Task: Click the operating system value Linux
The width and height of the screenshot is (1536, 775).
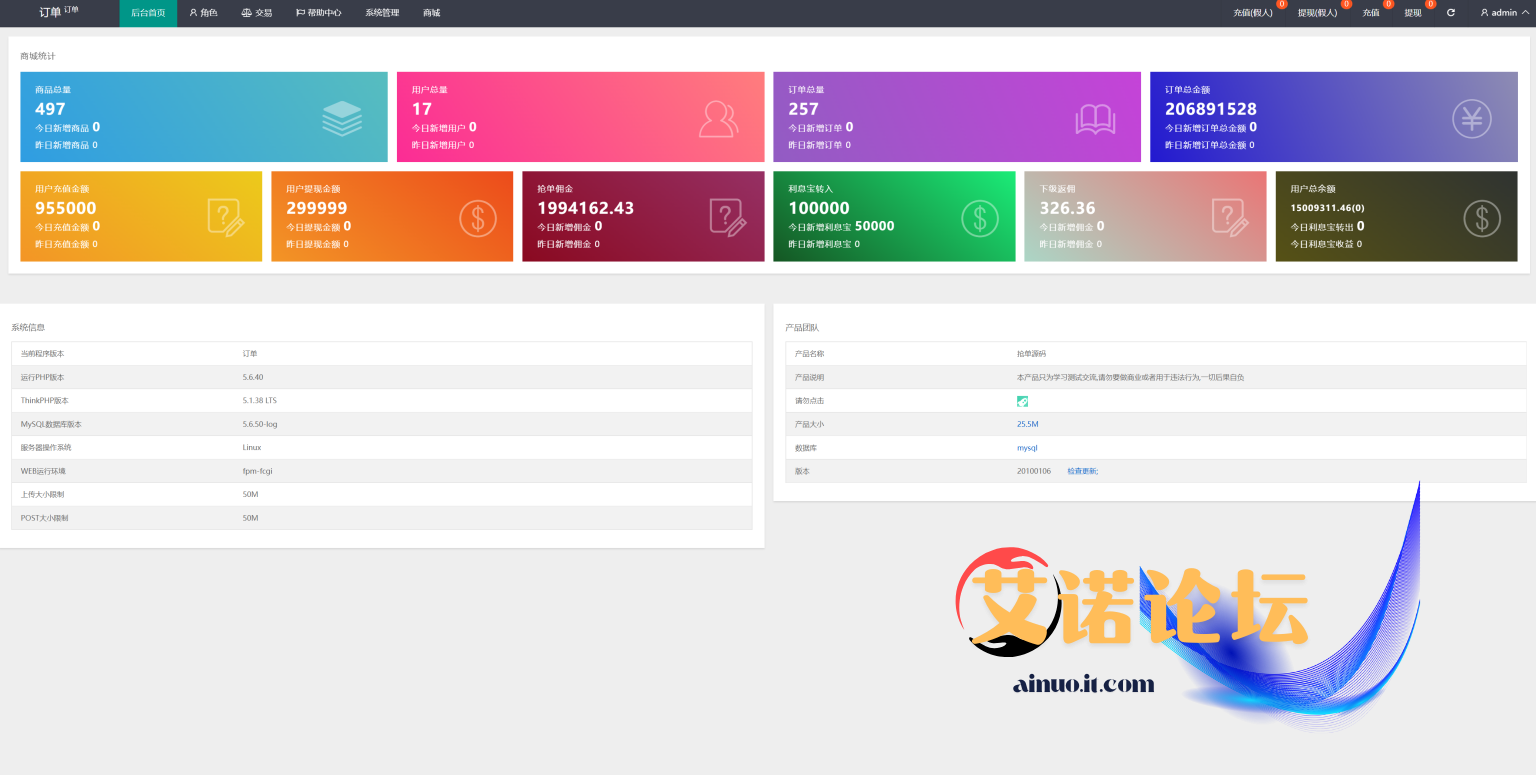Action: pos(251,447)
